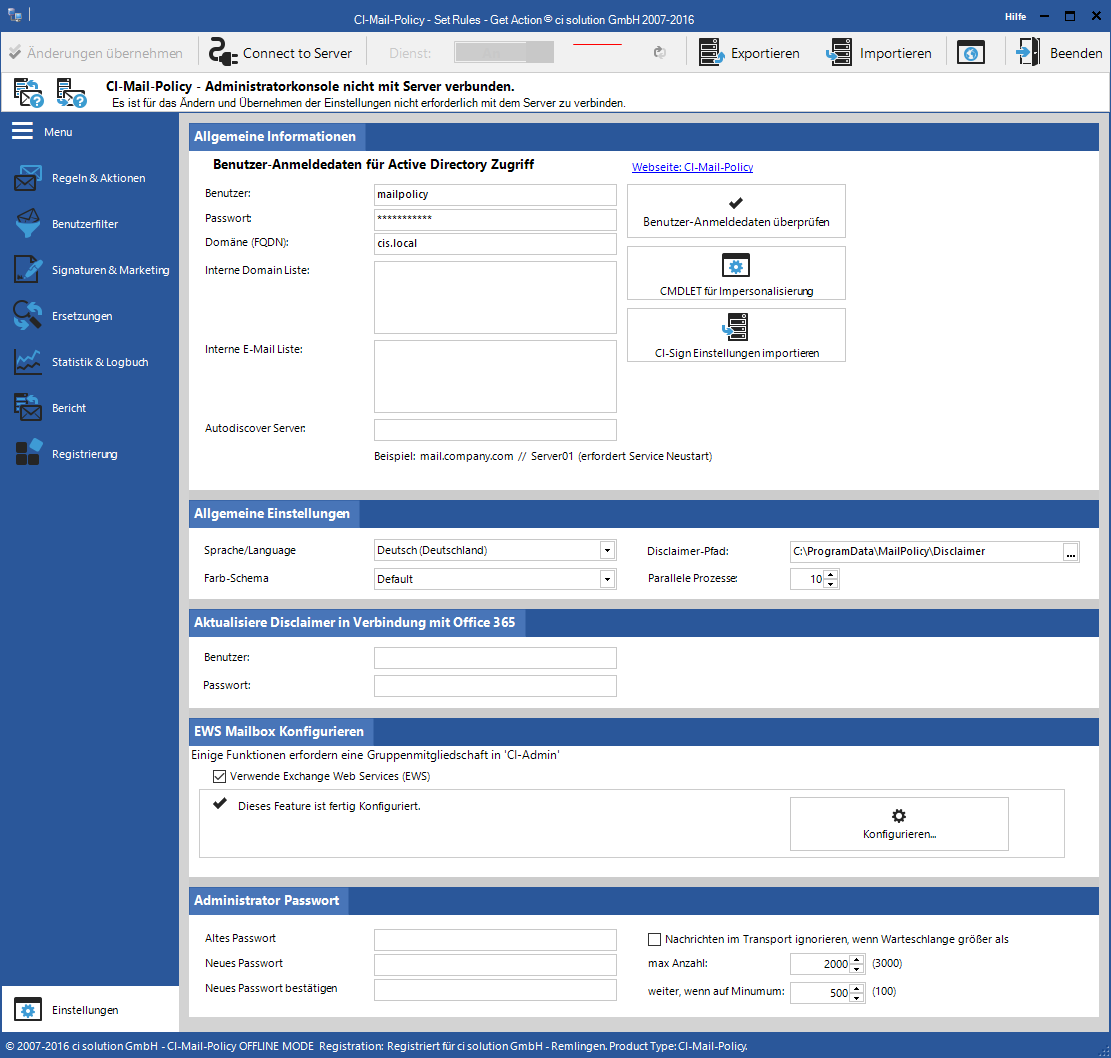
Task: Open Regeln & Aktionen from sidebar
Action: pos(98,178)
